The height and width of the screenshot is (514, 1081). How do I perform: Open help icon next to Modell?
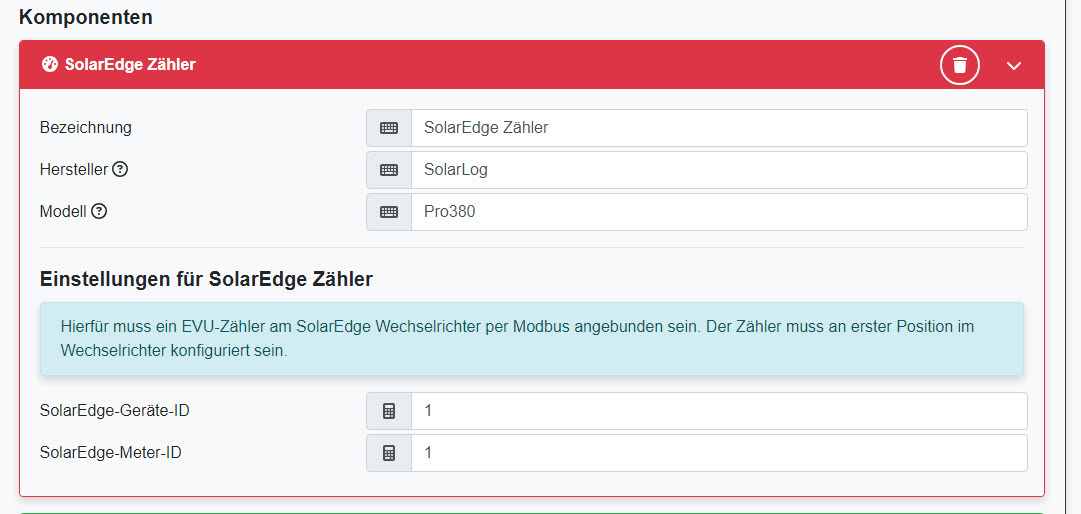click(99, 212)
